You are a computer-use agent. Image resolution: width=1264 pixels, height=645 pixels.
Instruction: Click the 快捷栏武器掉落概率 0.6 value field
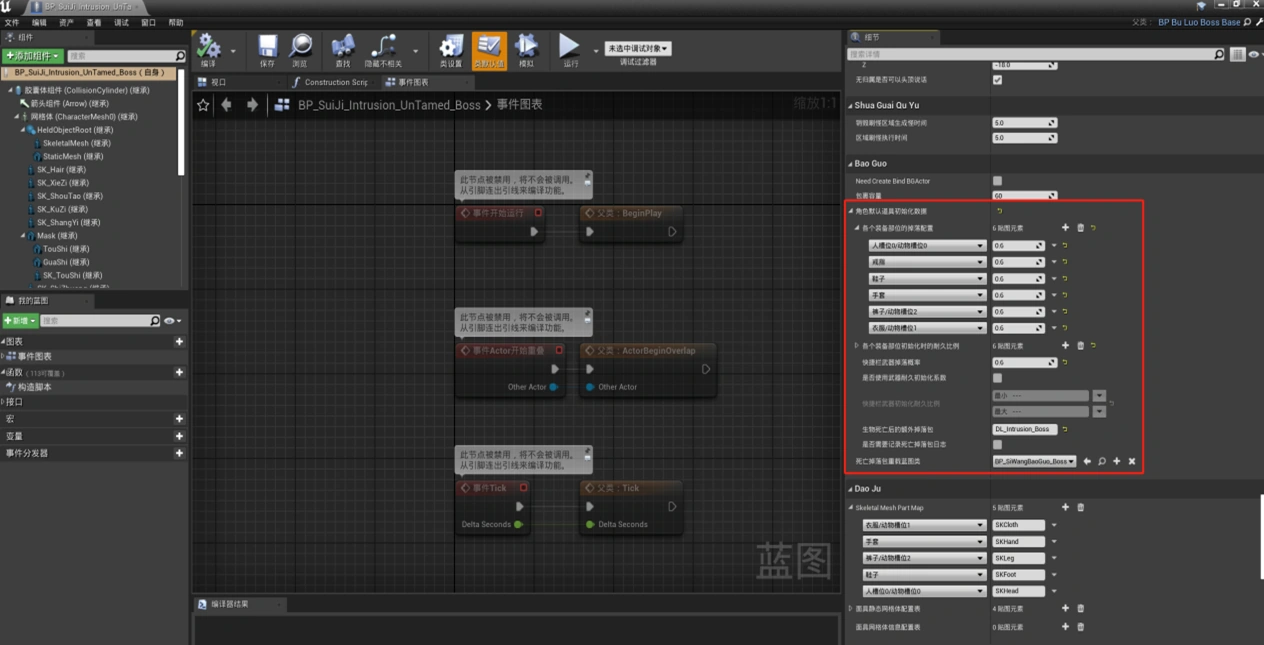(x=1024, y=362)
